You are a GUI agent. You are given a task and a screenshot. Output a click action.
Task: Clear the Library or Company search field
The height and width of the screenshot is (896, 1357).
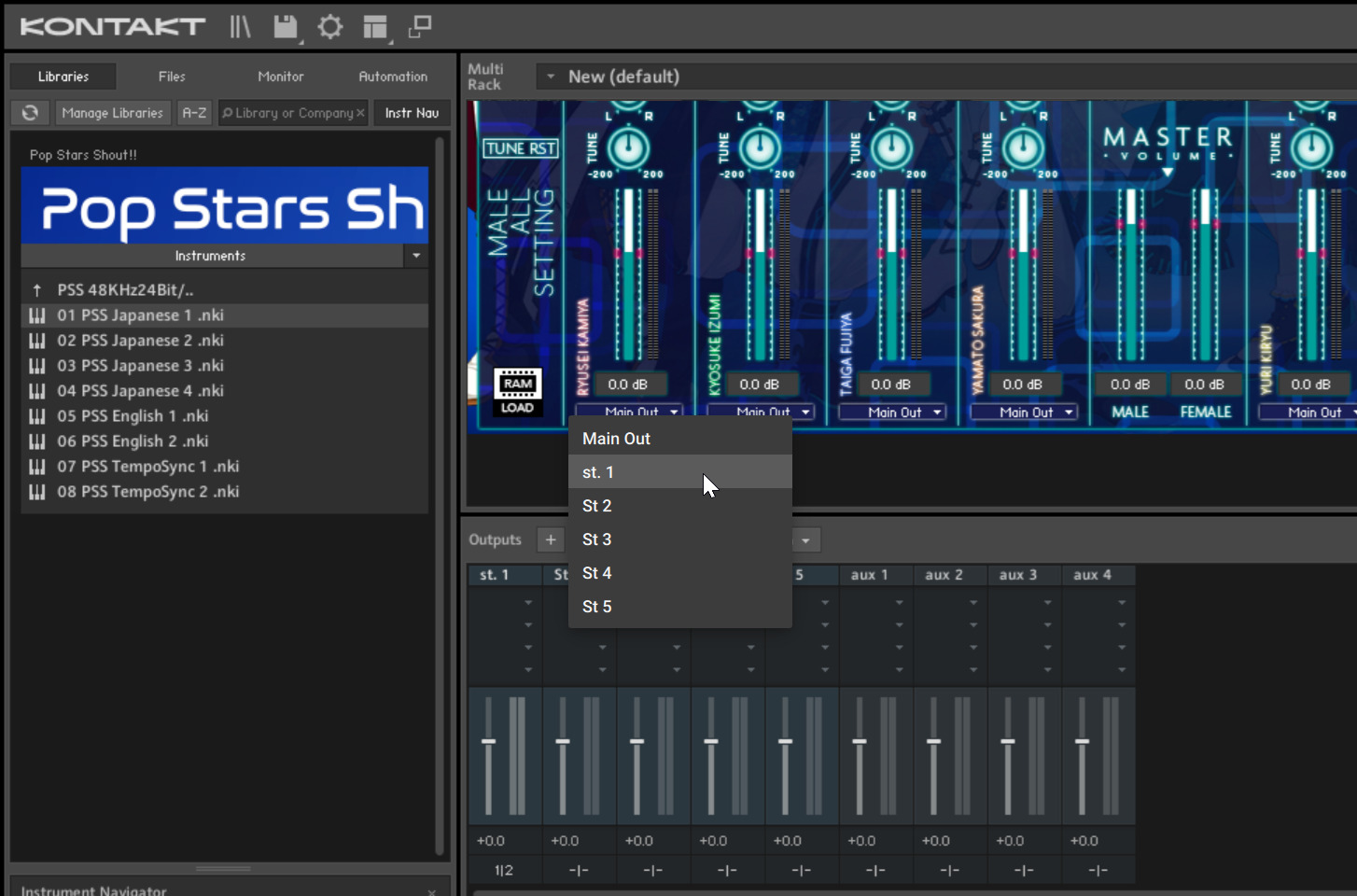click(x=360, y=113)
